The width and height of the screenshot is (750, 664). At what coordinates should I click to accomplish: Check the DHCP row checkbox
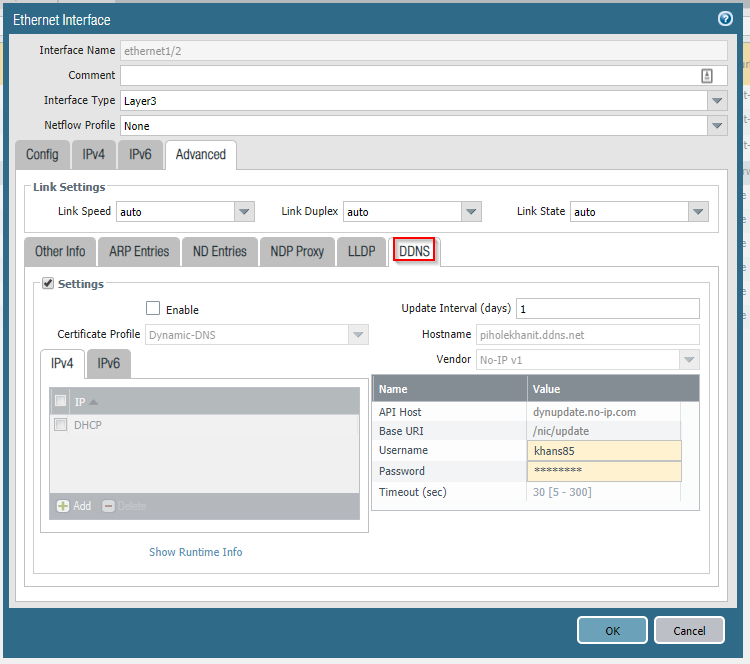(61, 425)
